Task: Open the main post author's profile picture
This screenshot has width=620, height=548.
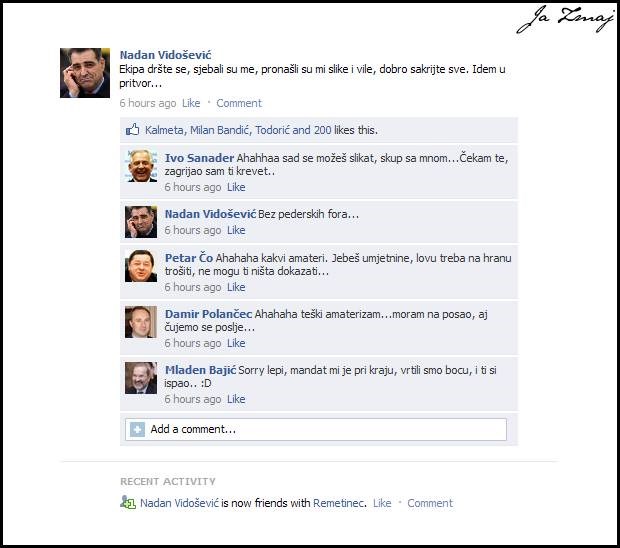Action: coord(85,73)
